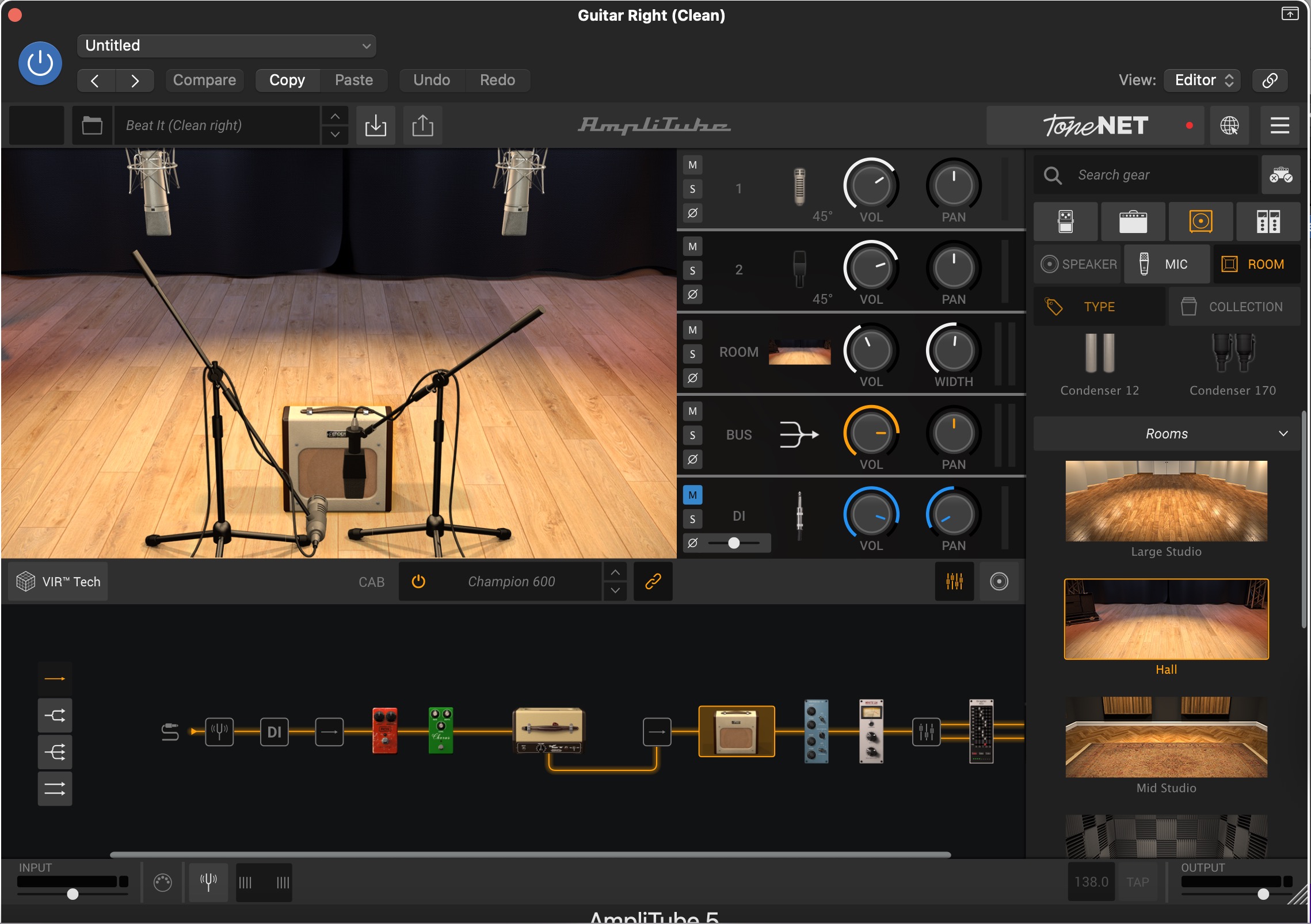Step to next preset with down arrow
Image resolution: width=1311 pixels, height=924 pixels.
point(335,135)
